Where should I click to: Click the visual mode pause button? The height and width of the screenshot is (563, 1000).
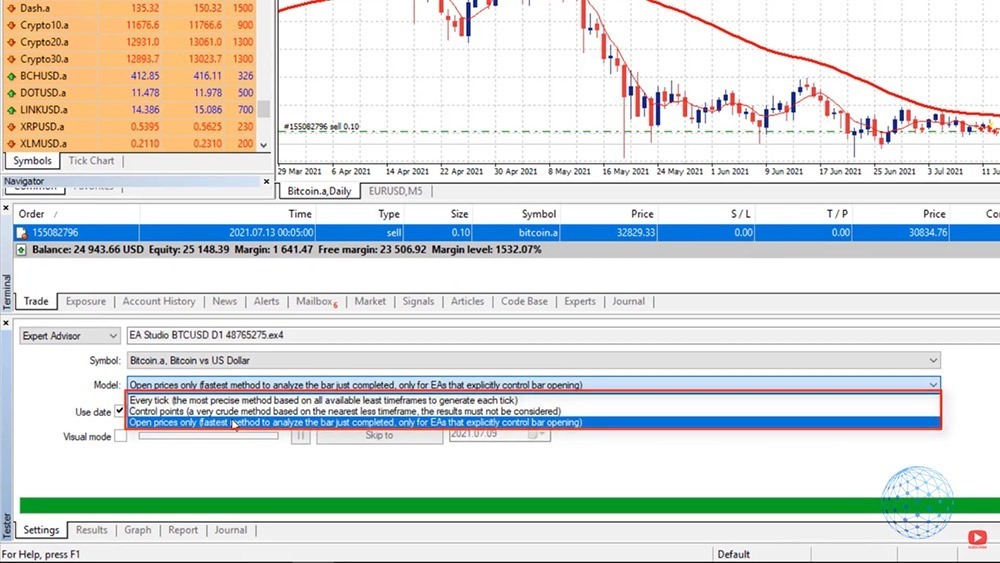tap(300, 435)
